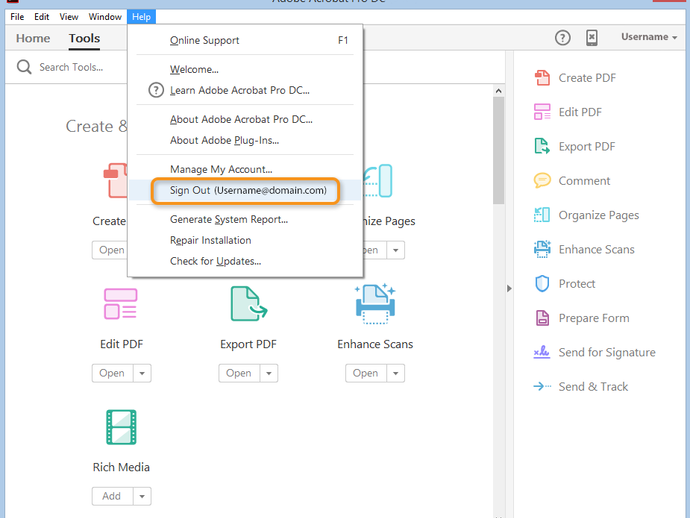
Task: Choose Online Support from Help menu
Action: coord(245,40)
